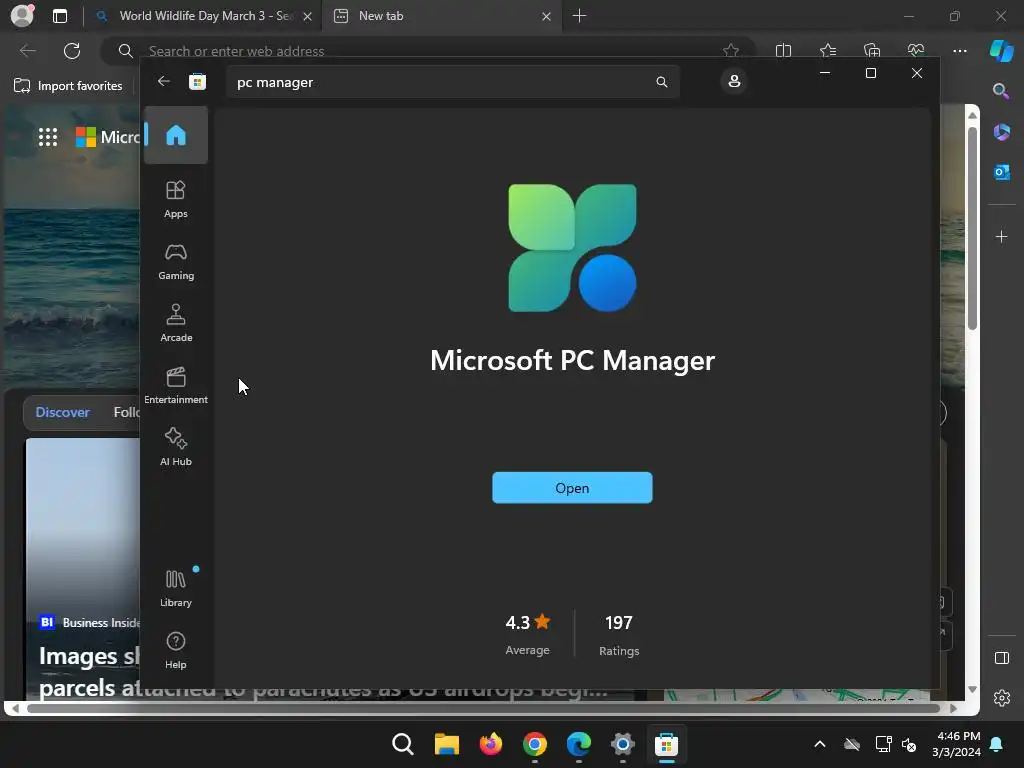This screenshot has width=1024, height=768.
Task: Open a new Edge tab with plus
Action: point(579,16)
